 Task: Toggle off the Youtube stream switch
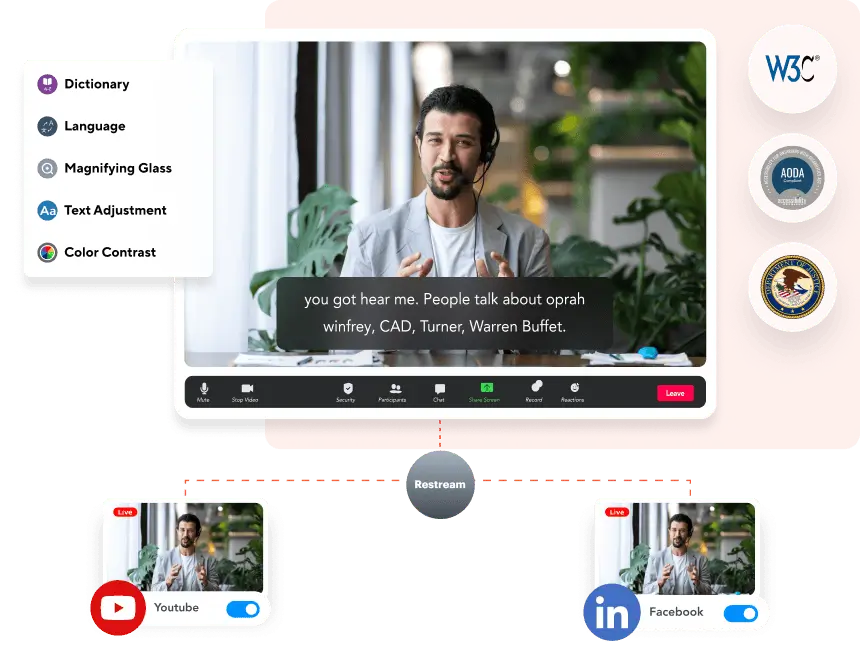click(244, 609)
